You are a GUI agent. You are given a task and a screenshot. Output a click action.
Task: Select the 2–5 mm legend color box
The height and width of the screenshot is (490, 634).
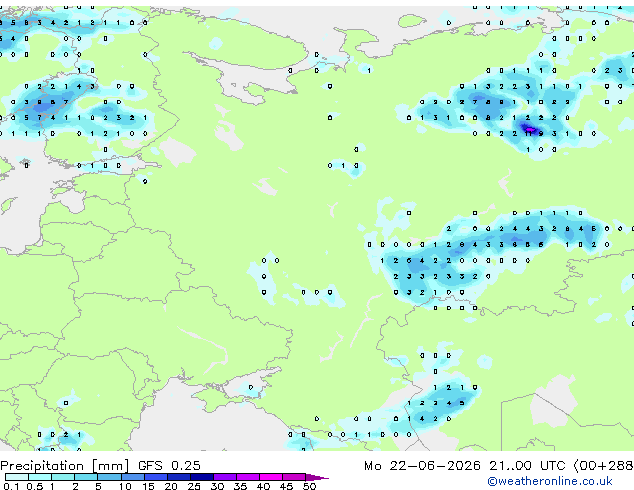(x=86, y=477)
